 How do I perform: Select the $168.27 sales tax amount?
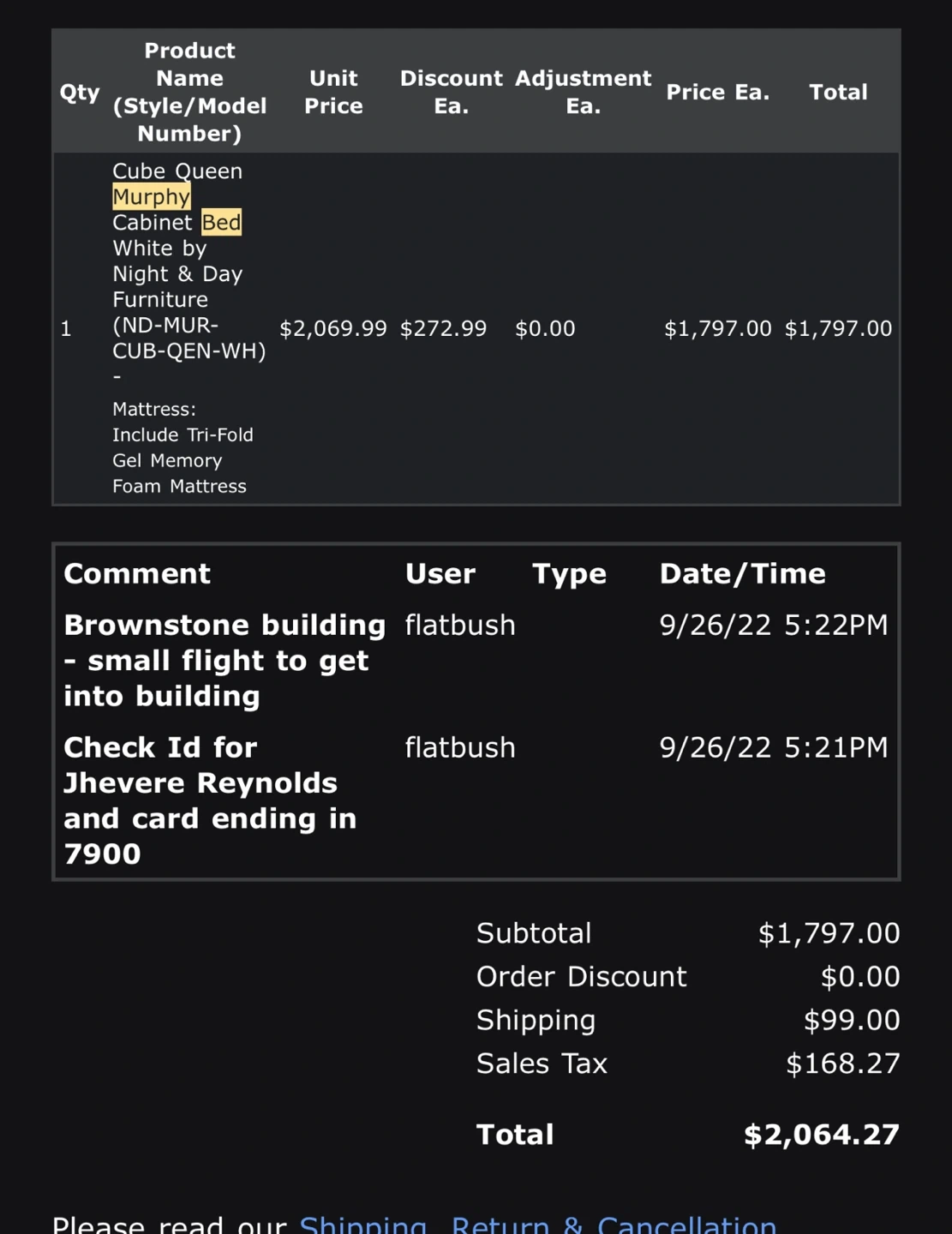842,1064
